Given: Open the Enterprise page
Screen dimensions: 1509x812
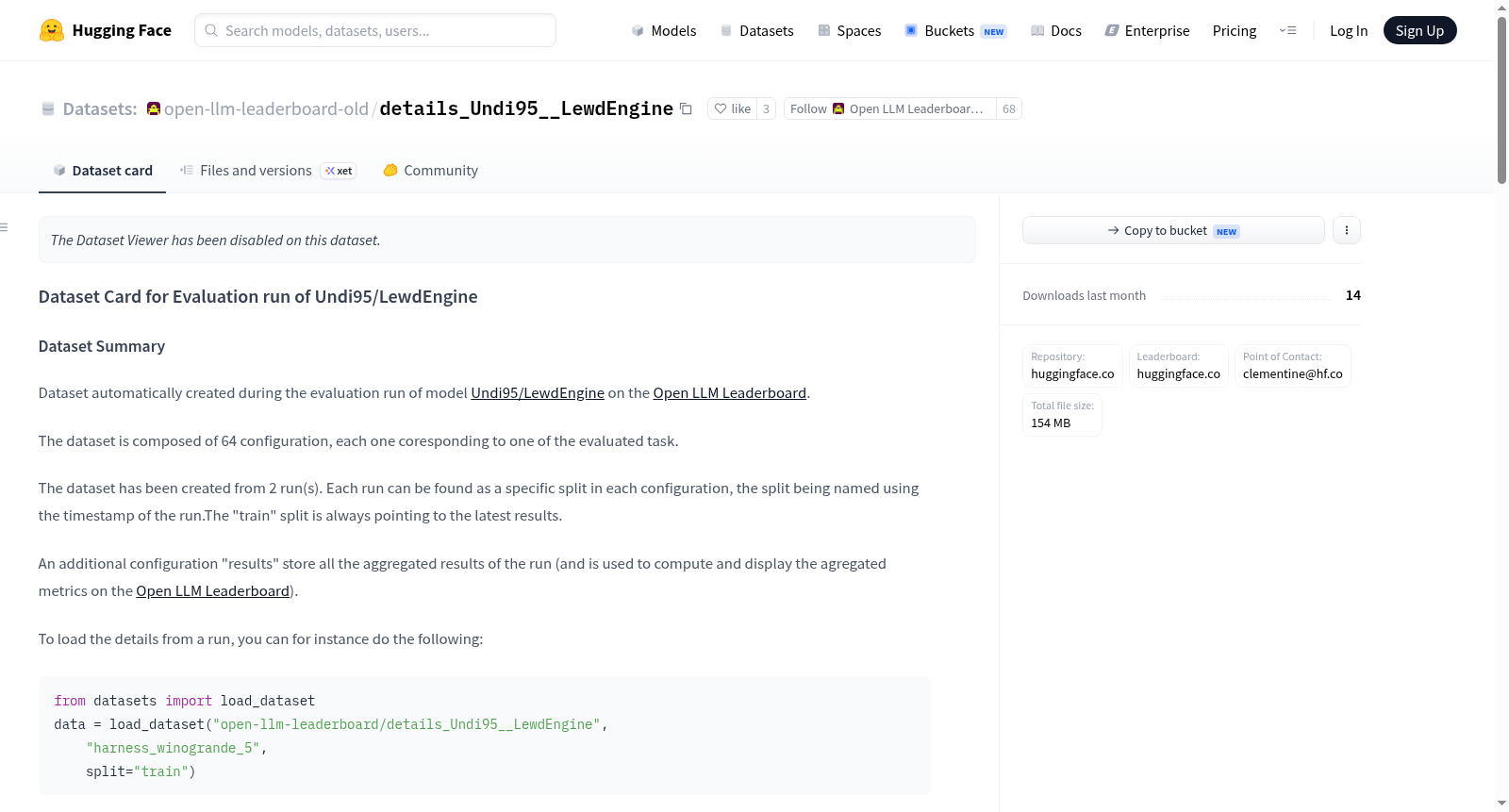Looking at the screenshot, I should point(1147,30).
